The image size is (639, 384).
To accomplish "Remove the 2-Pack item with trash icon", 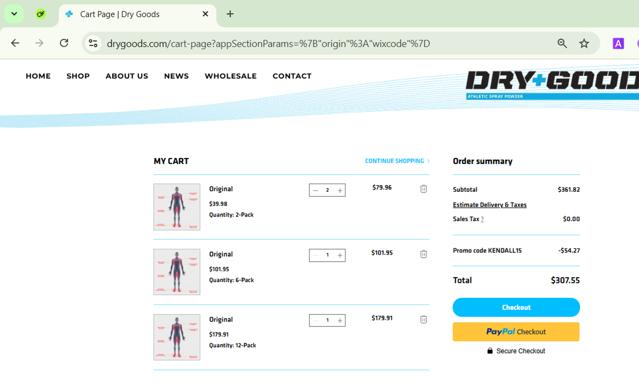I will pos(423,189).
